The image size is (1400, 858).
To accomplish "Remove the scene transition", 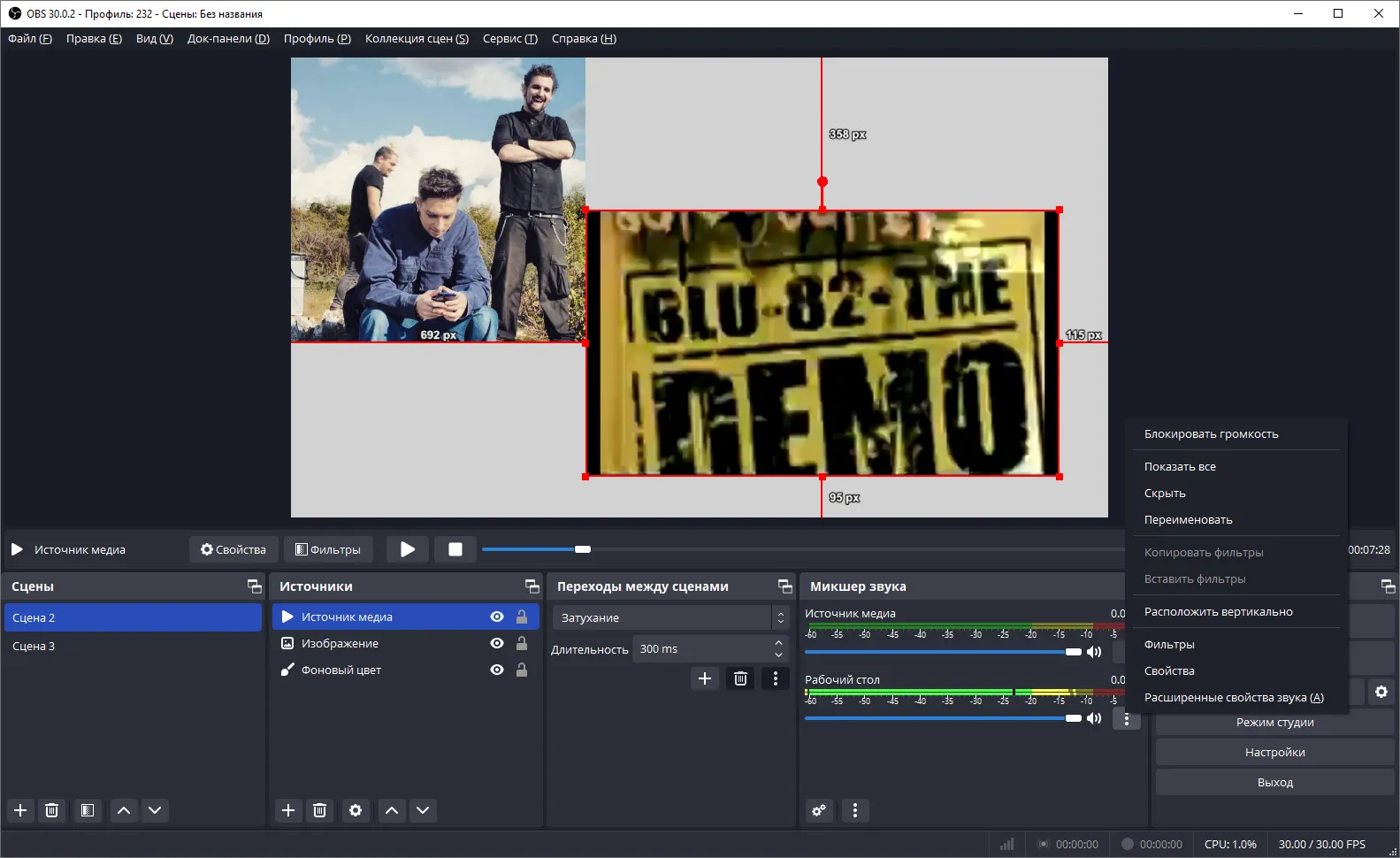I will (741, 678).
